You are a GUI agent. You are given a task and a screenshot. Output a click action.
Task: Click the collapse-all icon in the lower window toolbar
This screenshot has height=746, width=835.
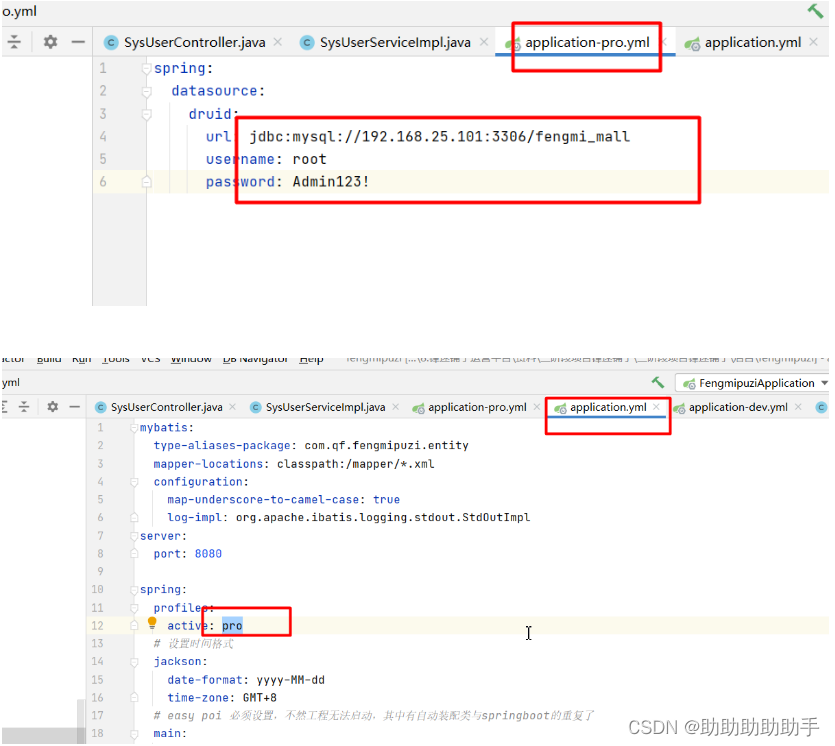pyautogui.click(x=24, y=407)
